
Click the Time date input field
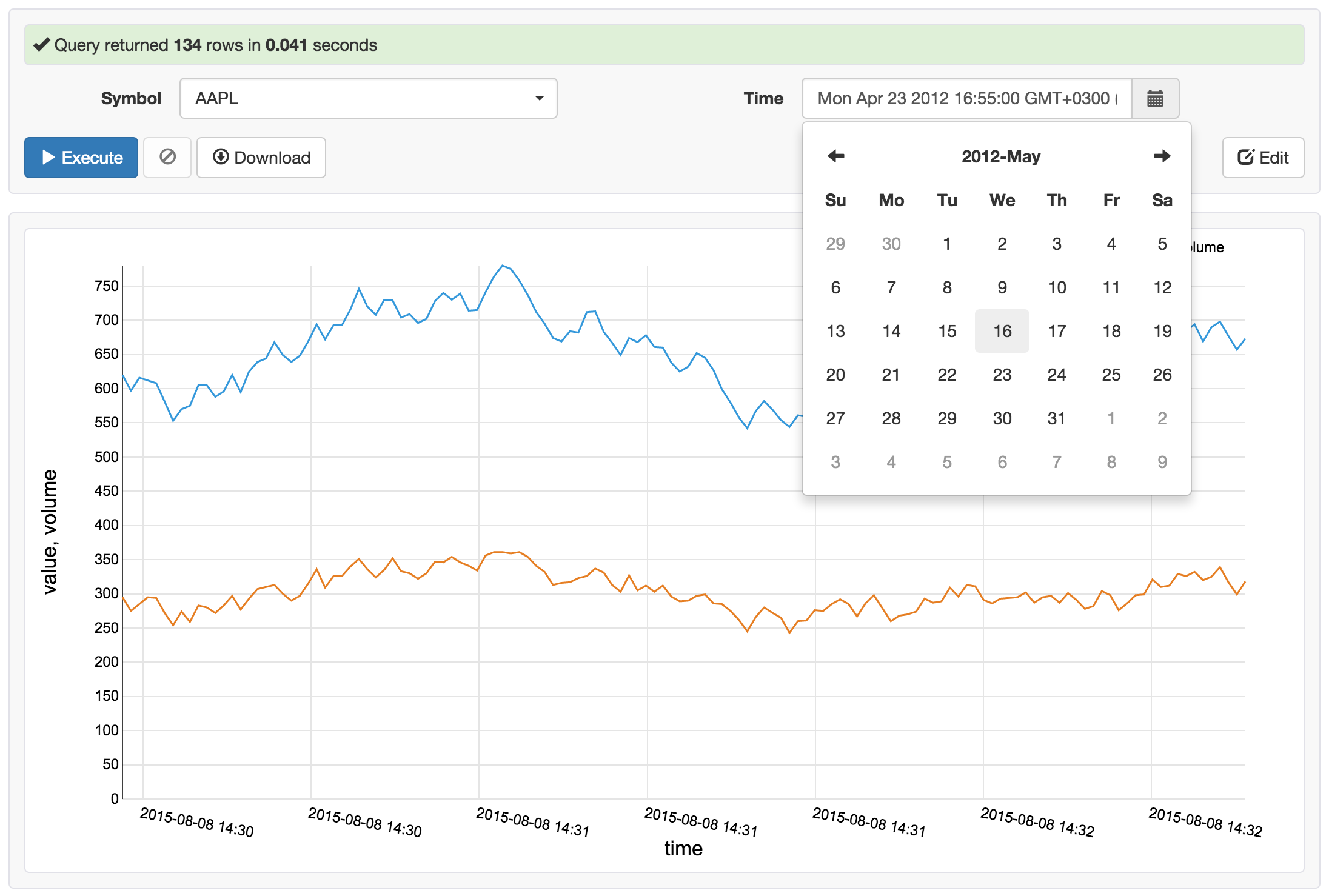(966, 98)
